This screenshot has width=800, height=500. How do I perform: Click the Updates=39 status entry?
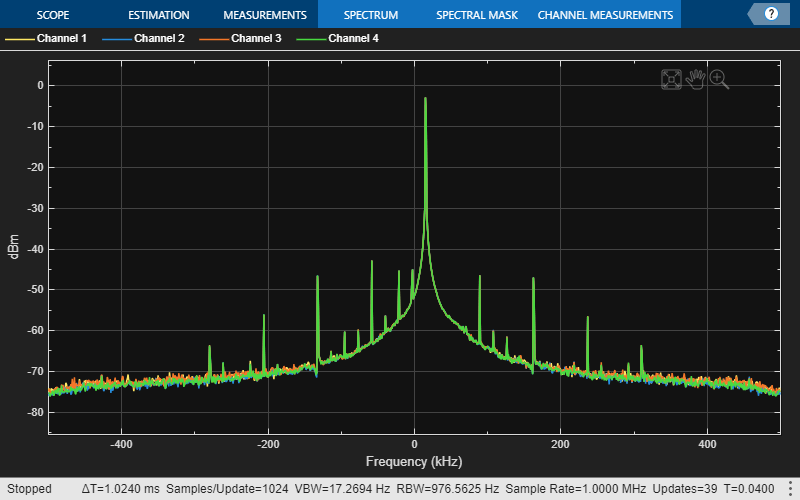pos(684,488)
